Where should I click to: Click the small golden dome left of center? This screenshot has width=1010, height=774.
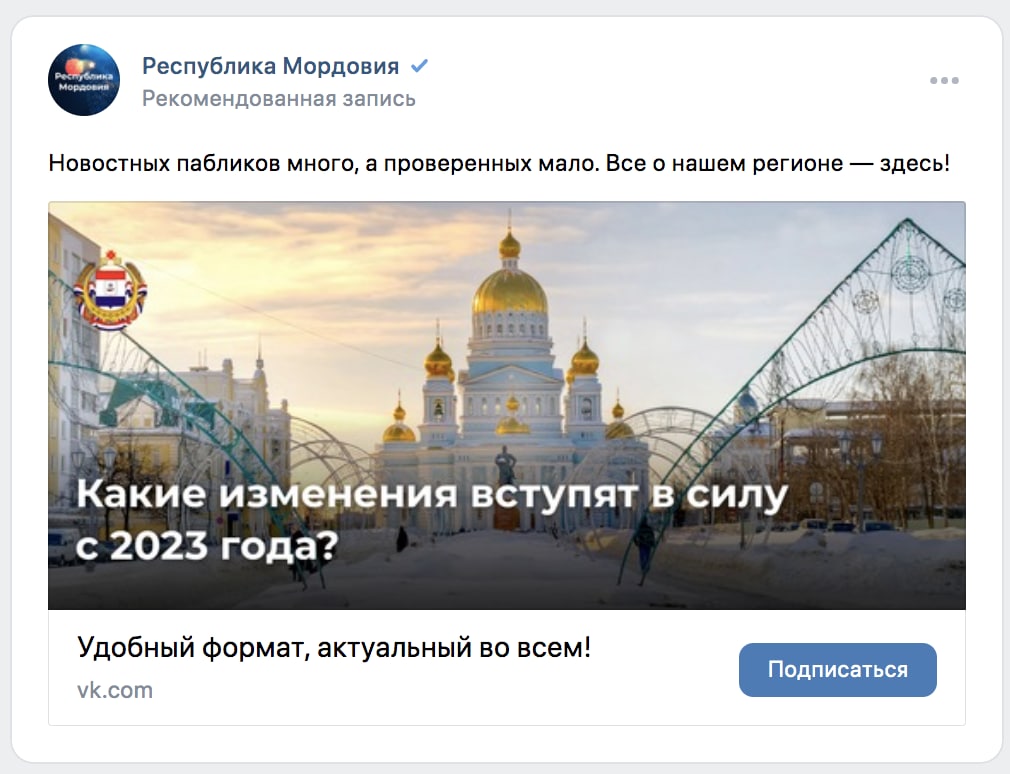pos(439,361)
